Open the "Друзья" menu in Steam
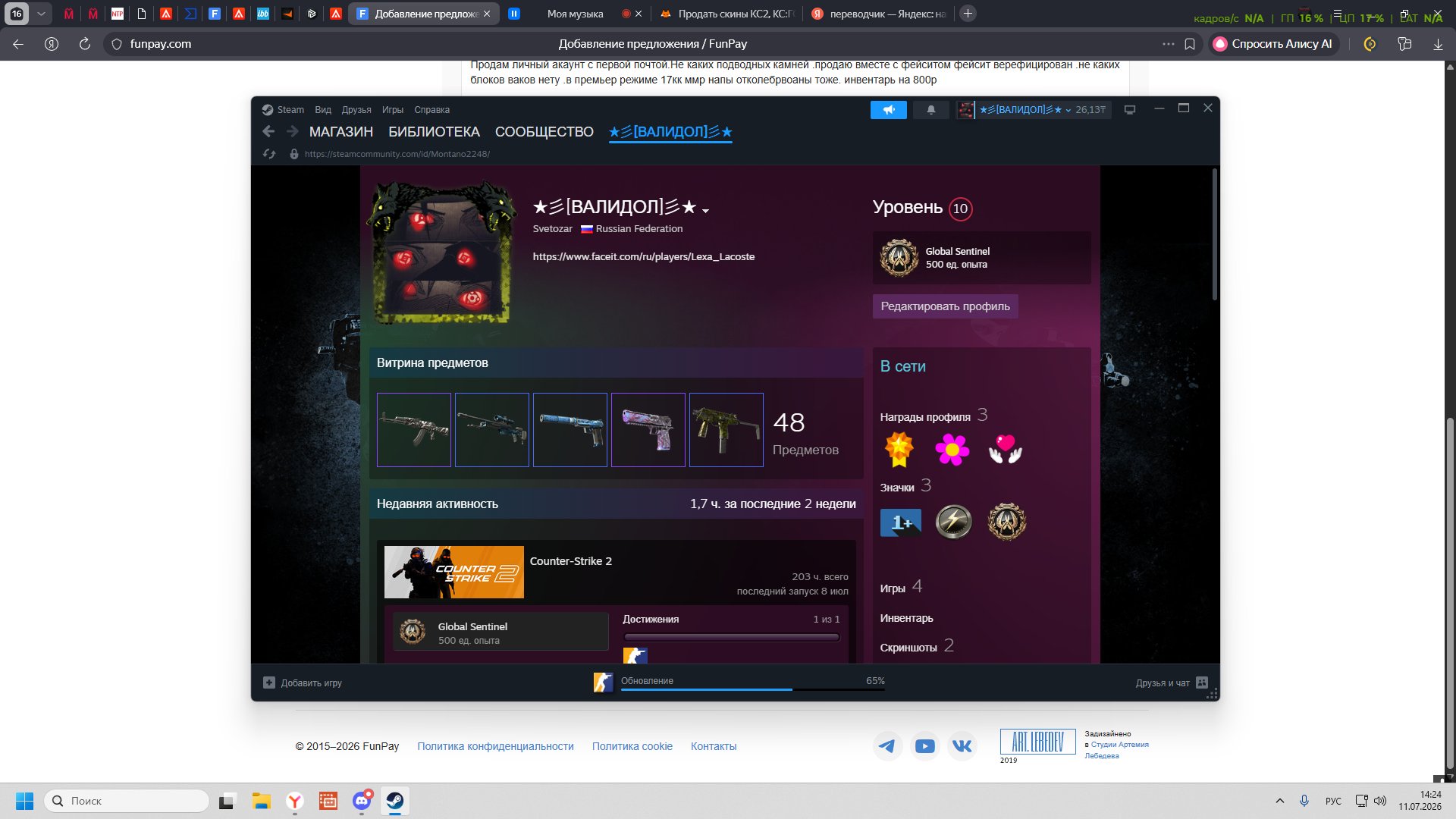The width and height of the screenshot is (1456, 819). [356, 110]
